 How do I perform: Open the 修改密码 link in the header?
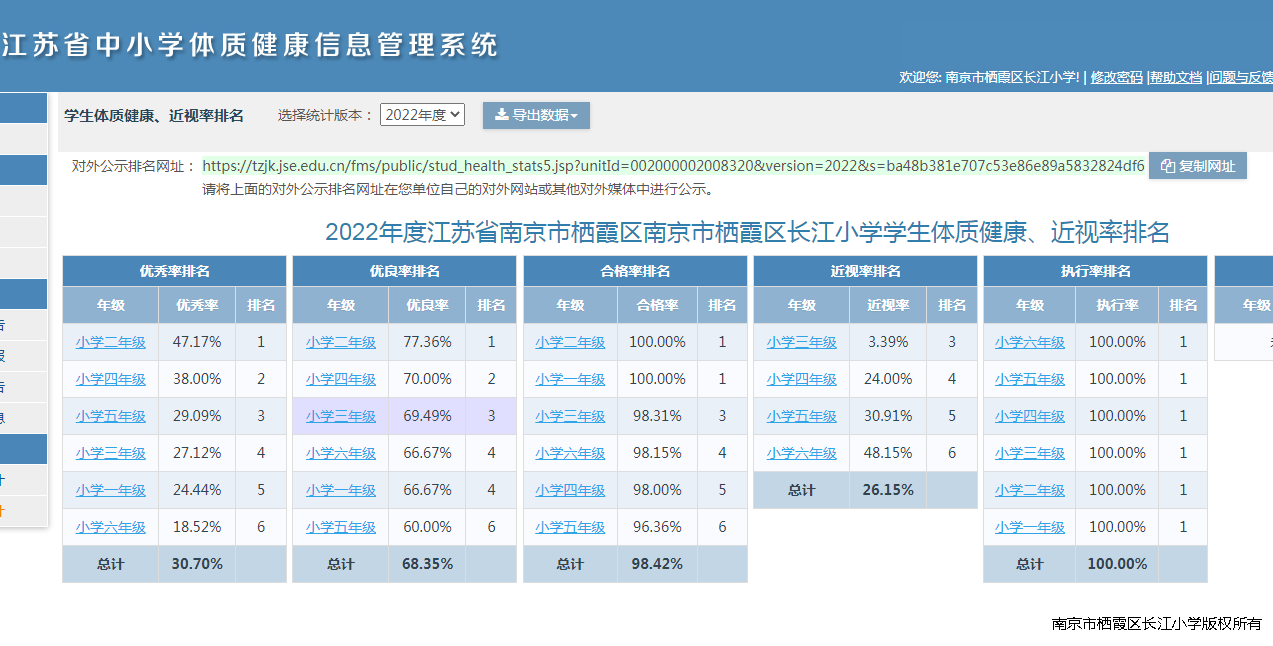1116,77
